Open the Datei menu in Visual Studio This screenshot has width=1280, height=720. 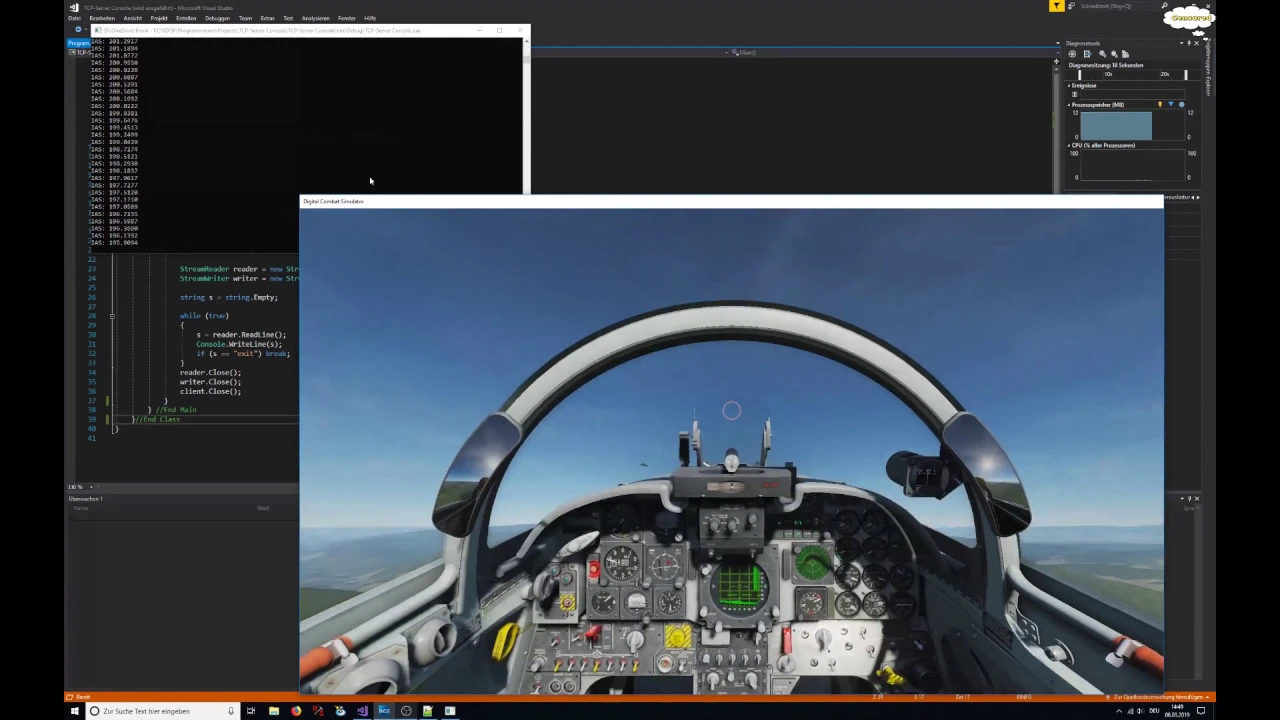[74, 18]
